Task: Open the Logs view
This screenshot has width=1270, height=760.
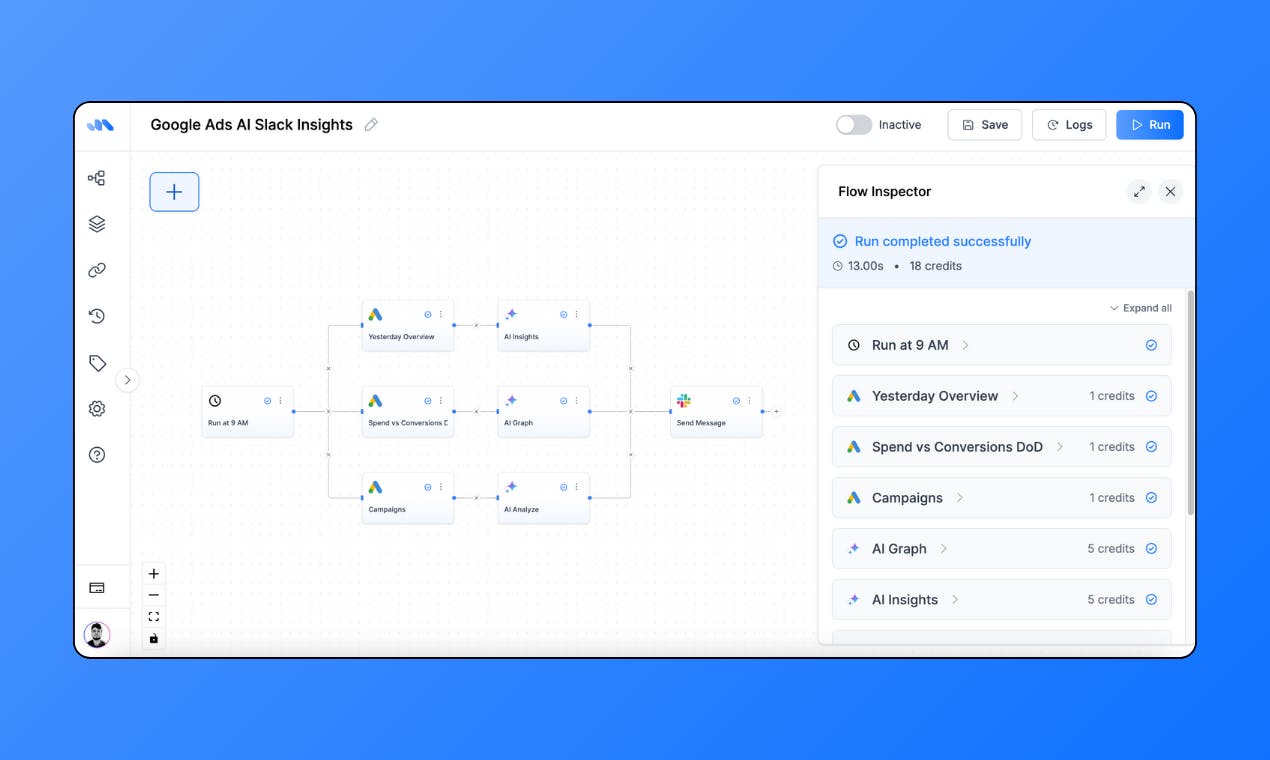Action: pyautogui.click(x=1069, y=125)
